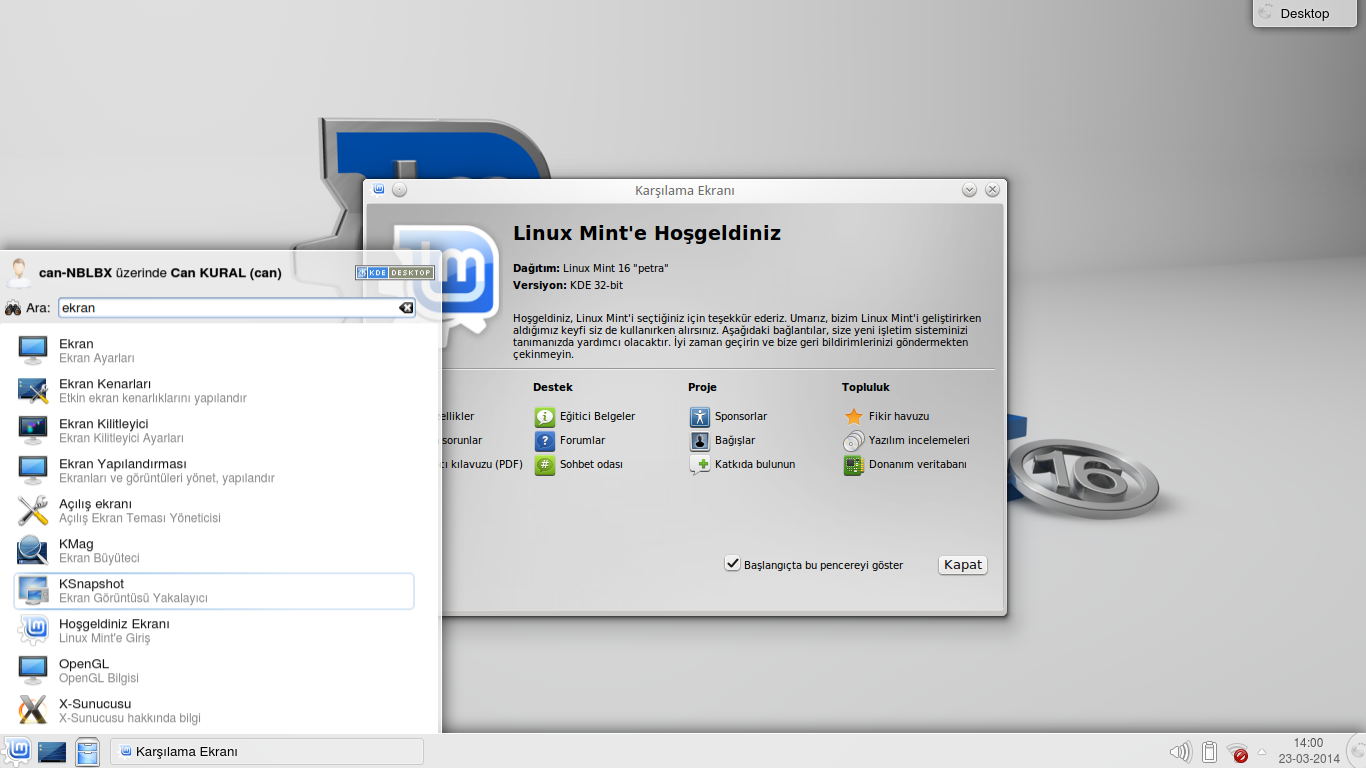This screenshot has width=1366, height=768.
Task: Click the Sohbet odası chat icon
Action: click(x=544, y=465)
